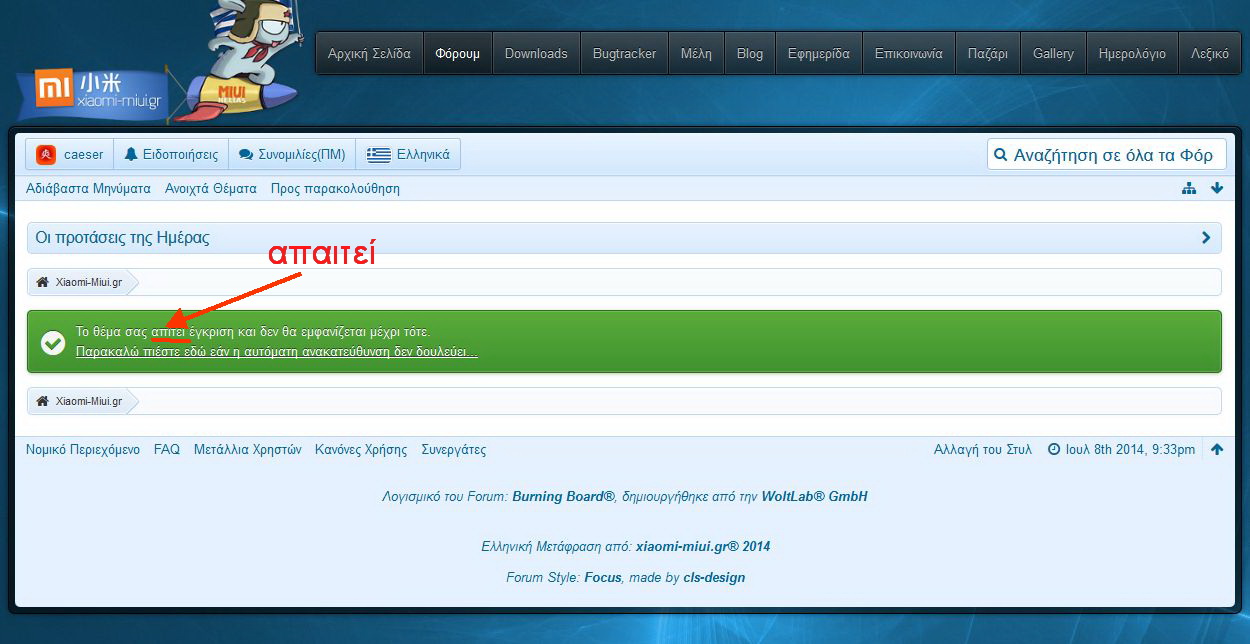Expand Οι προτάσεις της Ημέρας panel
Image resolution: width=1250 pixels, height=644 pixels.
coord(1206,238)
